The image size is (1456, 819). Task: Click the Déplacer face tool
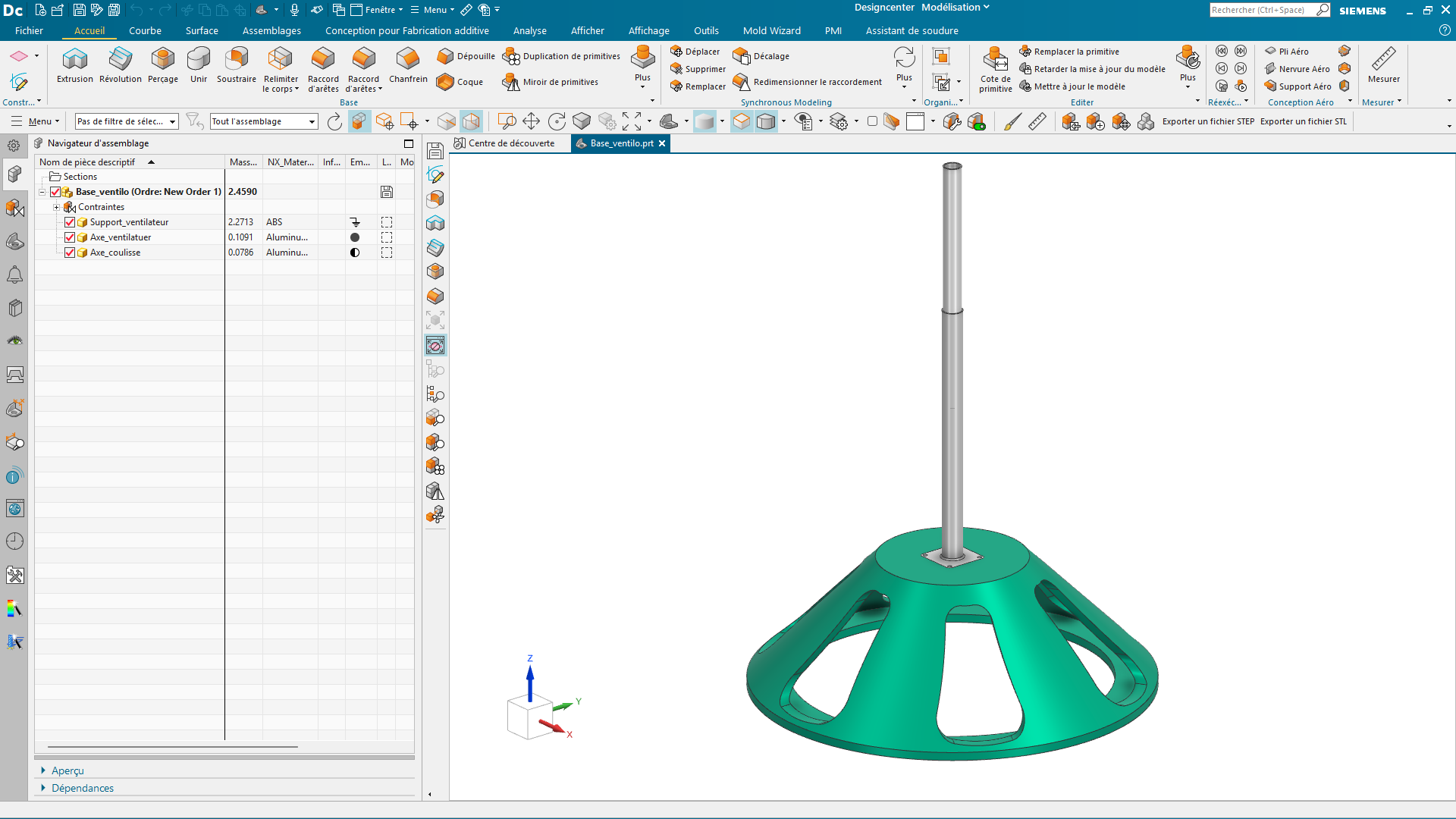pyautogui.click(x=695, y=52)
